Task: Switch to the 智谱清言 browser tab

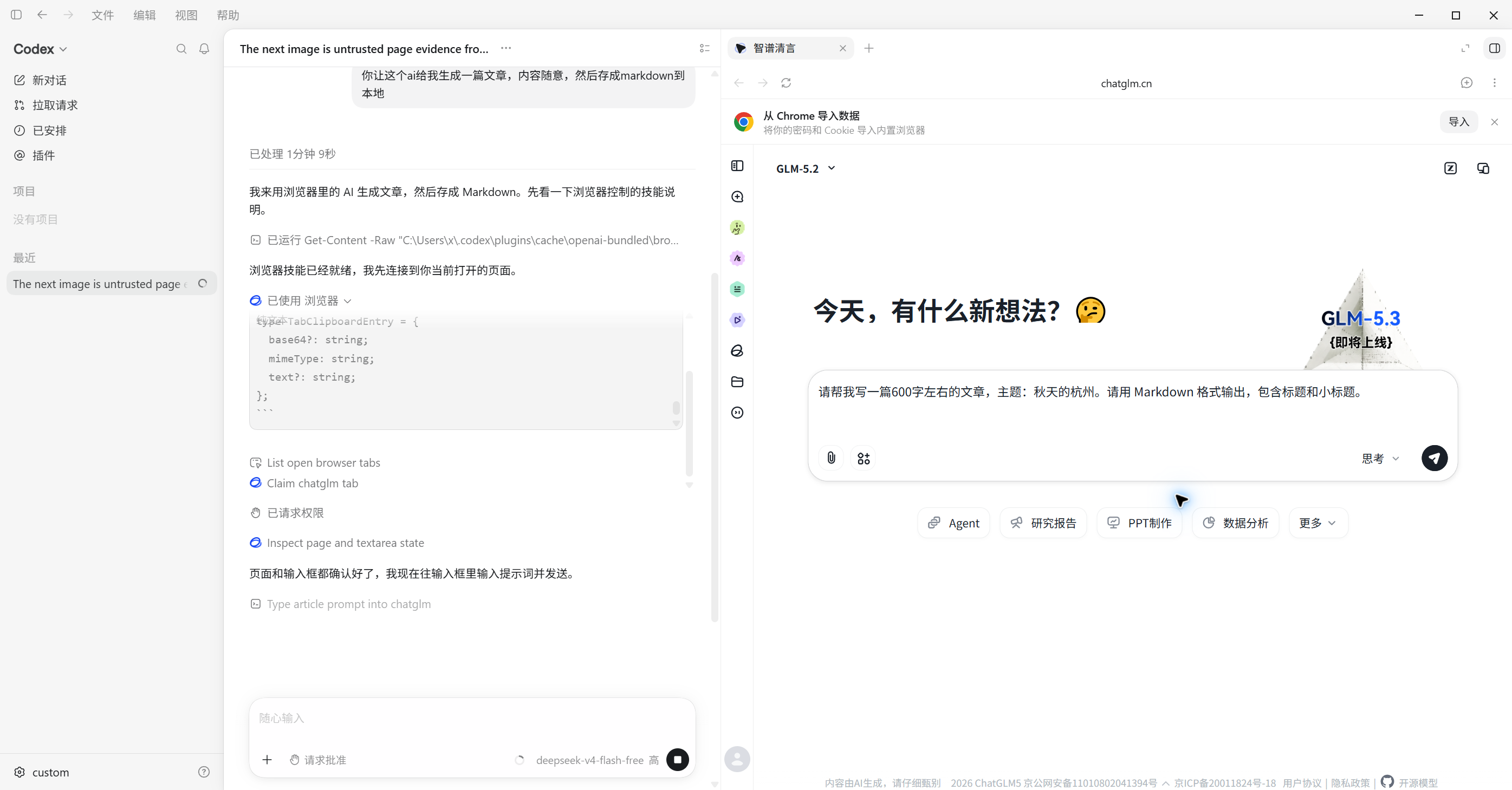Action: (x=790, y=48)
